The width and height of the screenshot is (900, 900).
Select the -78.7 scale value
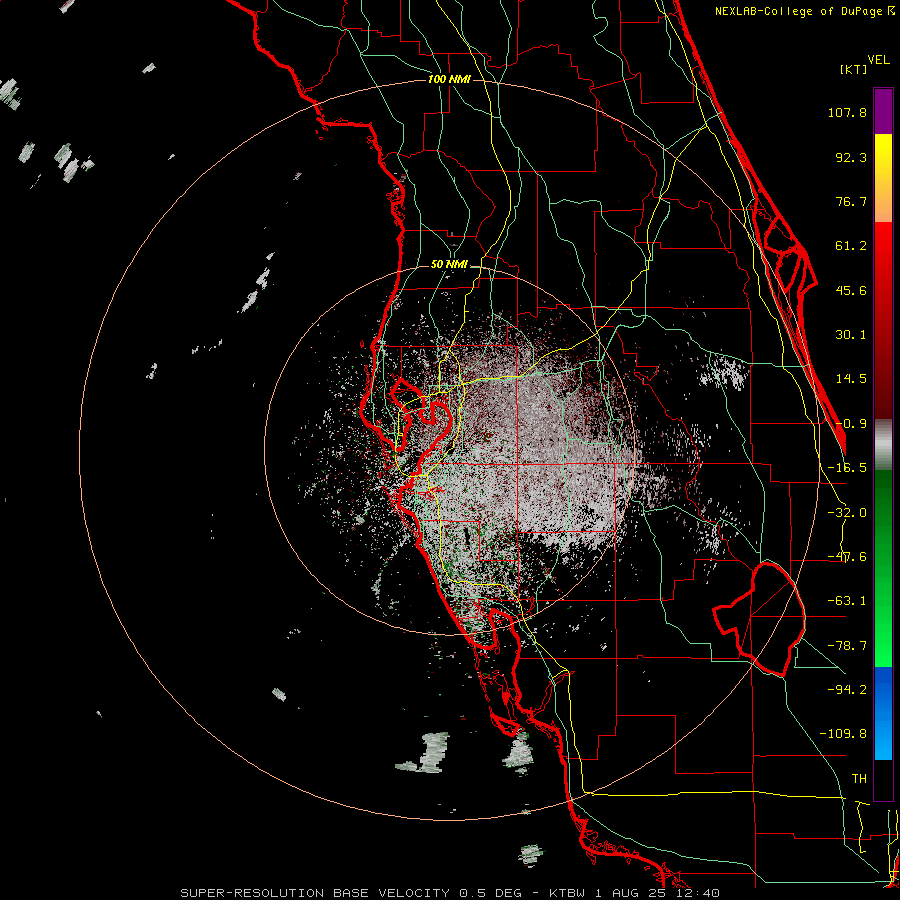(x=847, y=646)
